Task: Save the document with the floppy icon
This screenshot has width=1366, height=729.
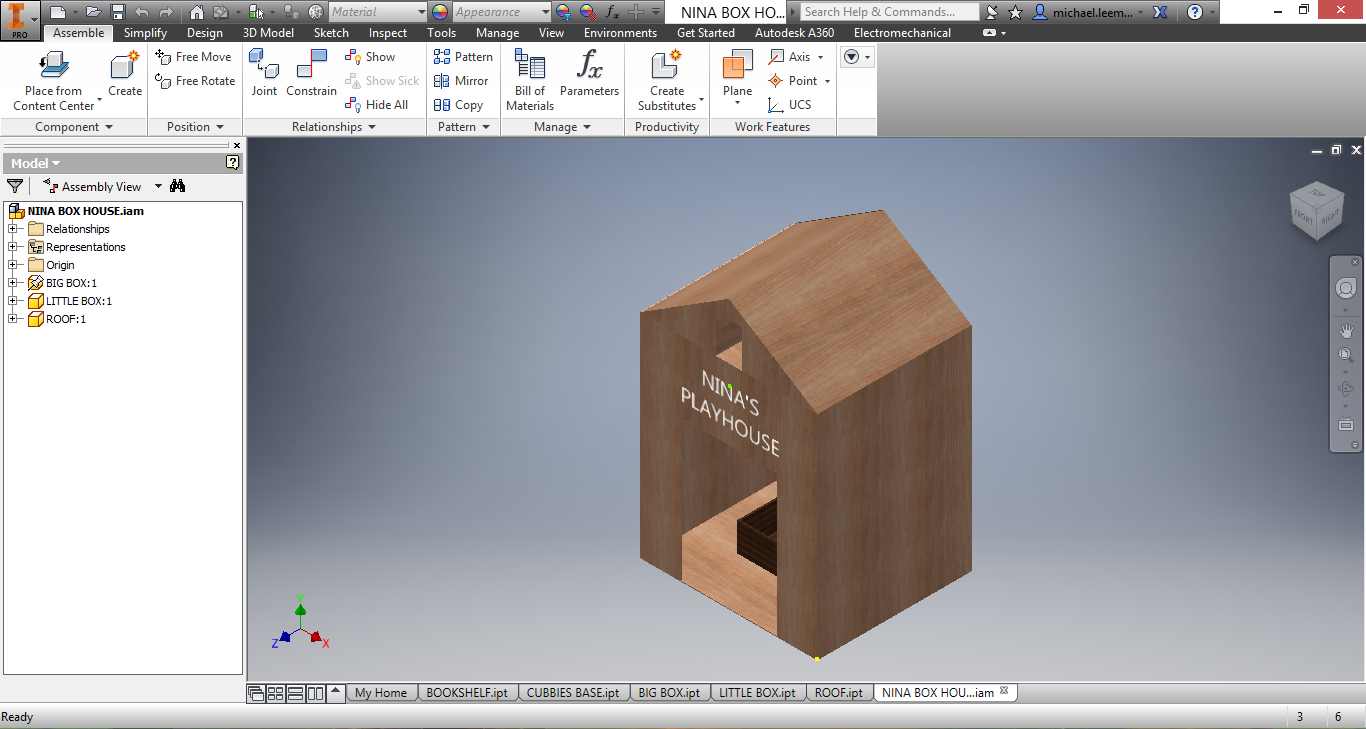Action: [118, 12]
